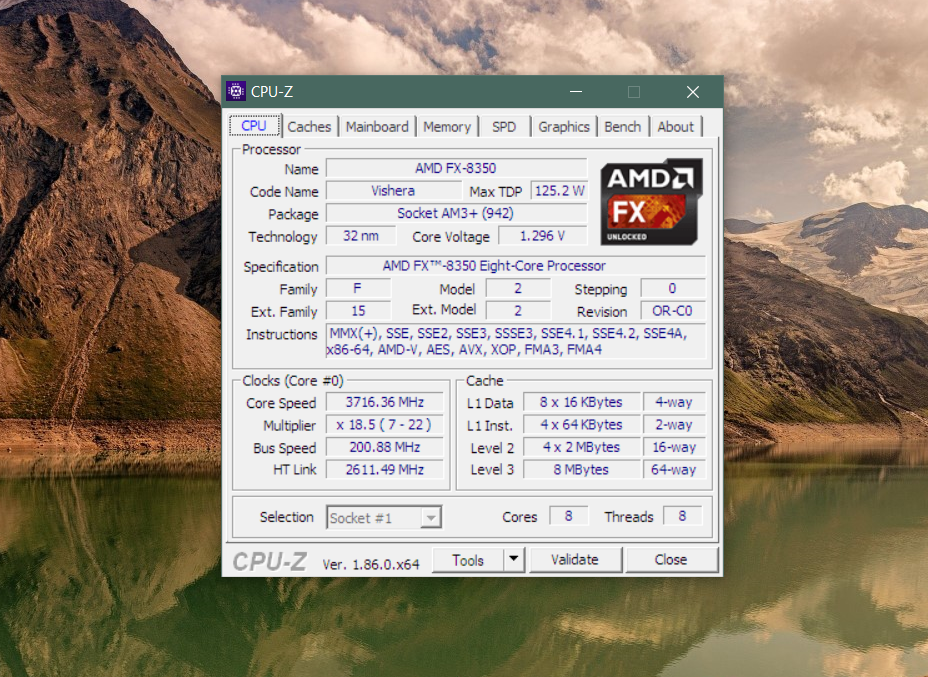Click the Stepping value 0
The image size is (928, 677).
pos(673,288)
